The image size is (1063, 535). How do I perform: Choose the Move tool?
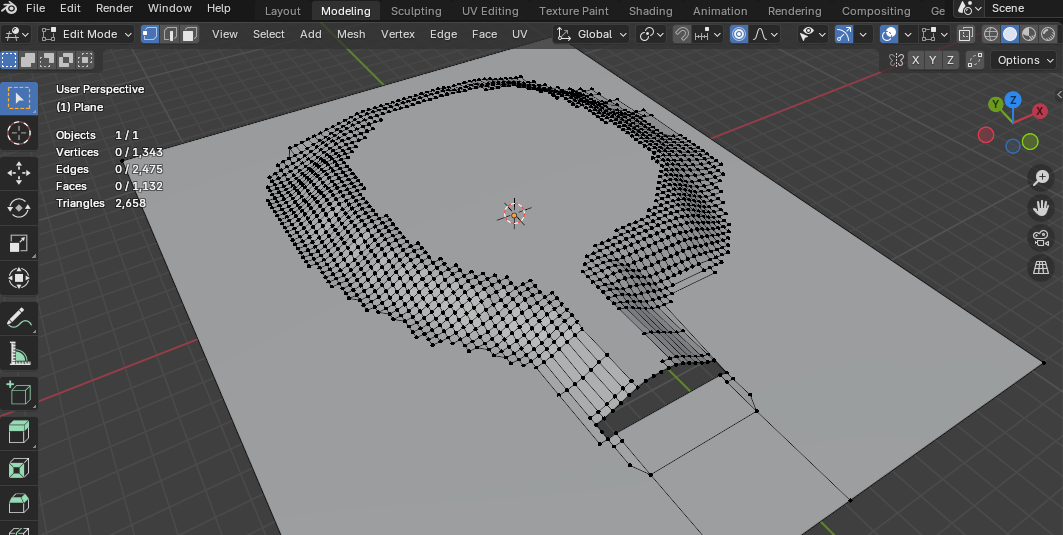coord(18,173)
